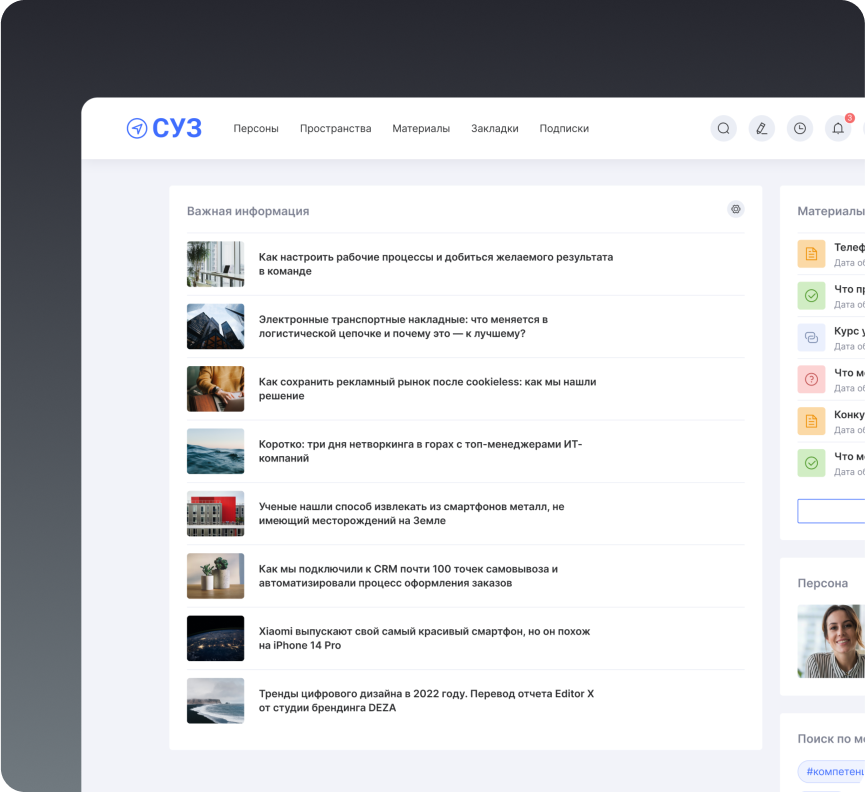Click the blue chat bubbles course icon
865x792 pixels.
(811, 337)
